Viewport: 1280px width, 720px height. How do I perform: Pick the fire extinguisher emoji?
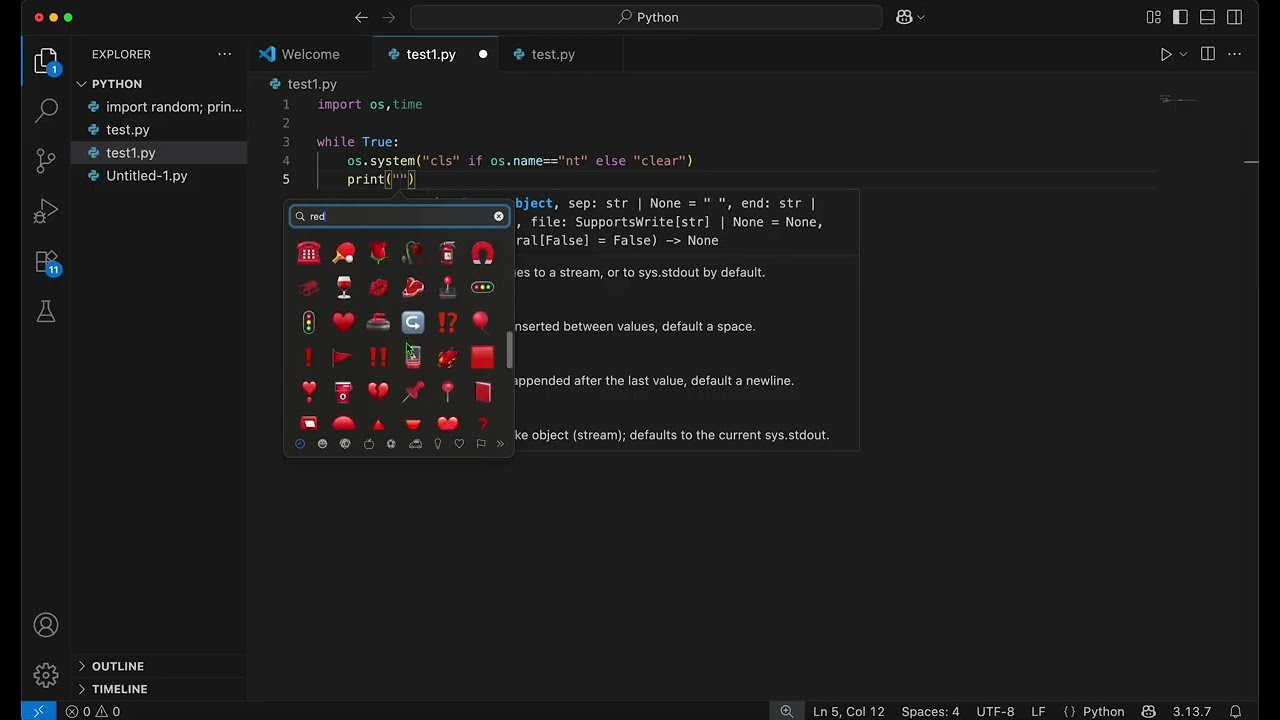coord(448,253)
